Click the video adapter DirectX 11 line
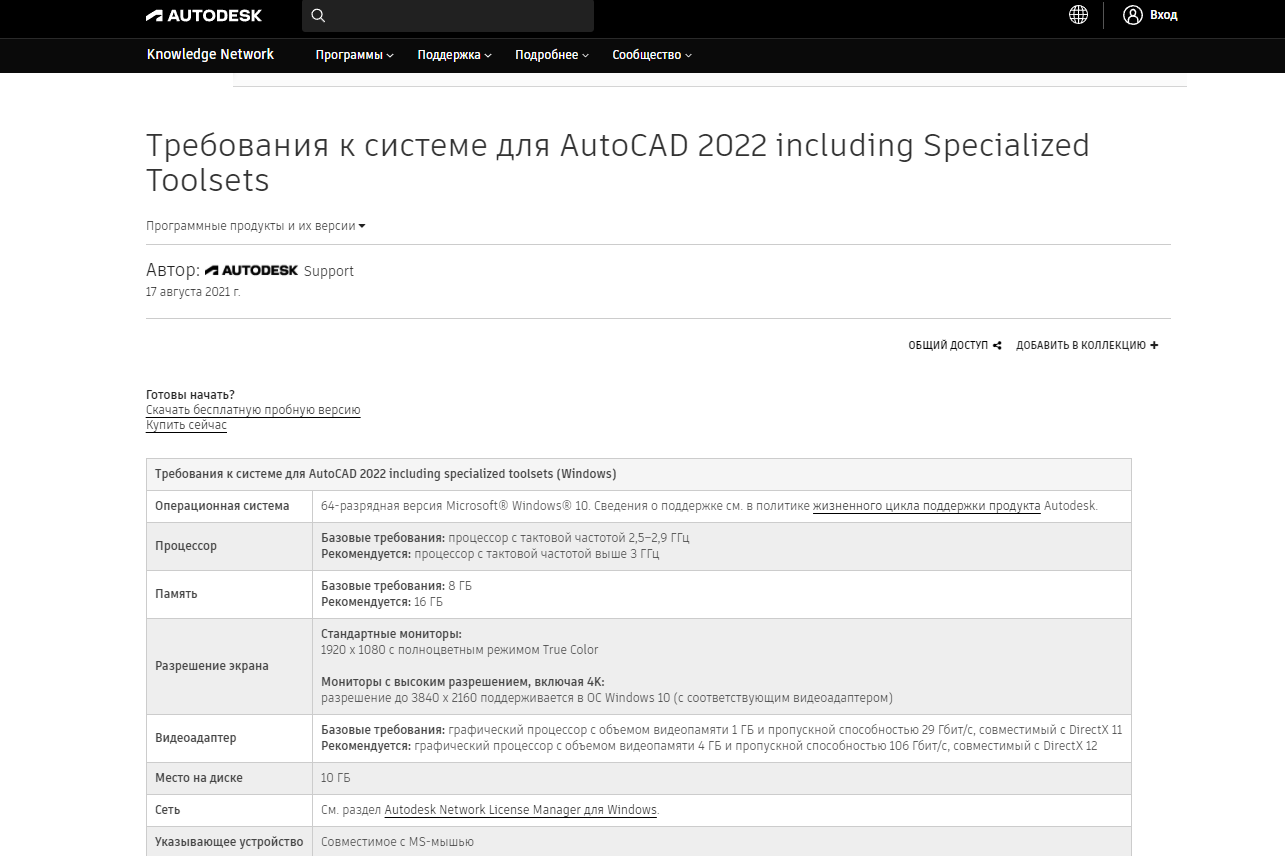 pos(722,730)
